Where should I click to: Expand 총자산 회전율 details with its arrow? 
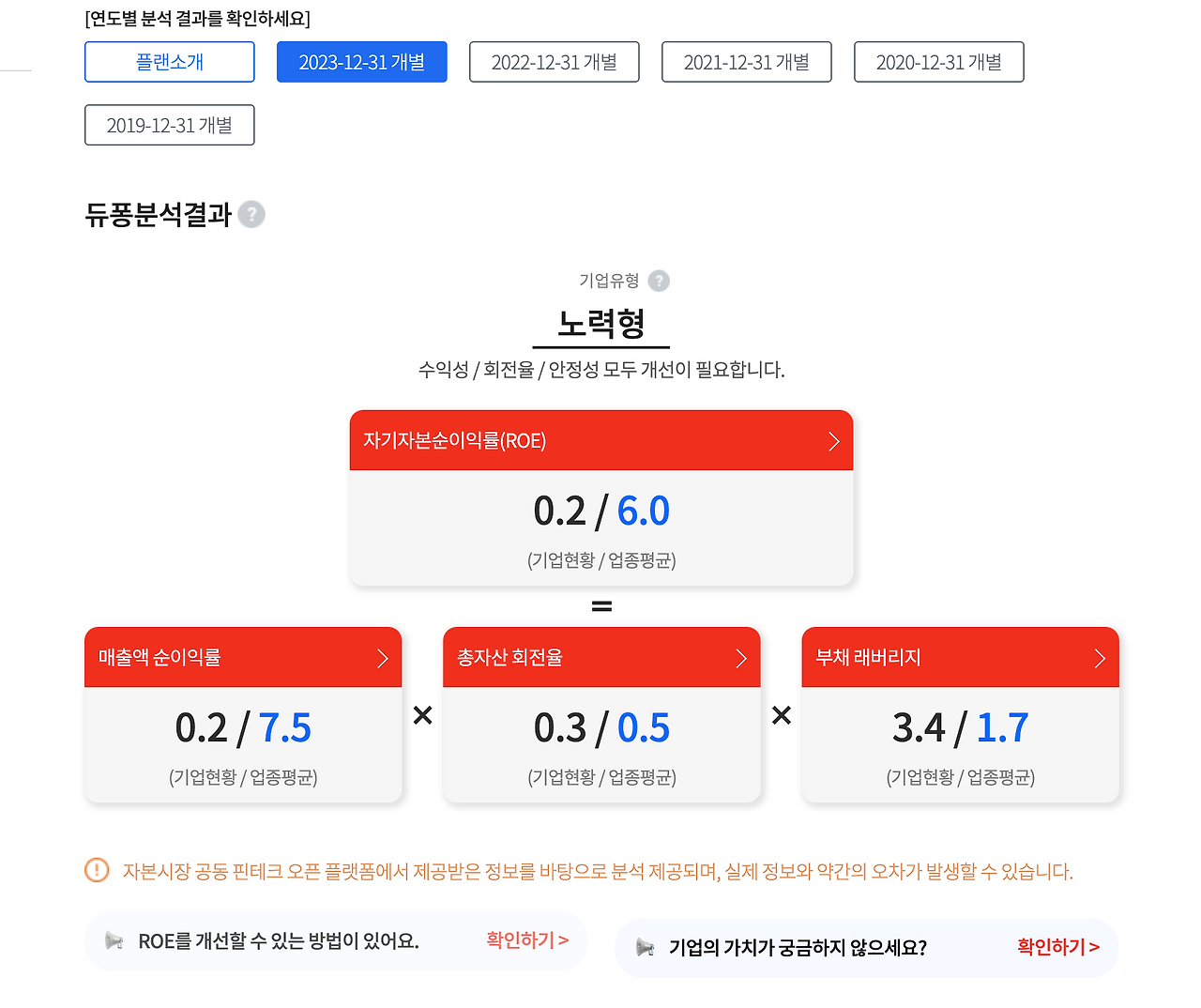[740, 658]
